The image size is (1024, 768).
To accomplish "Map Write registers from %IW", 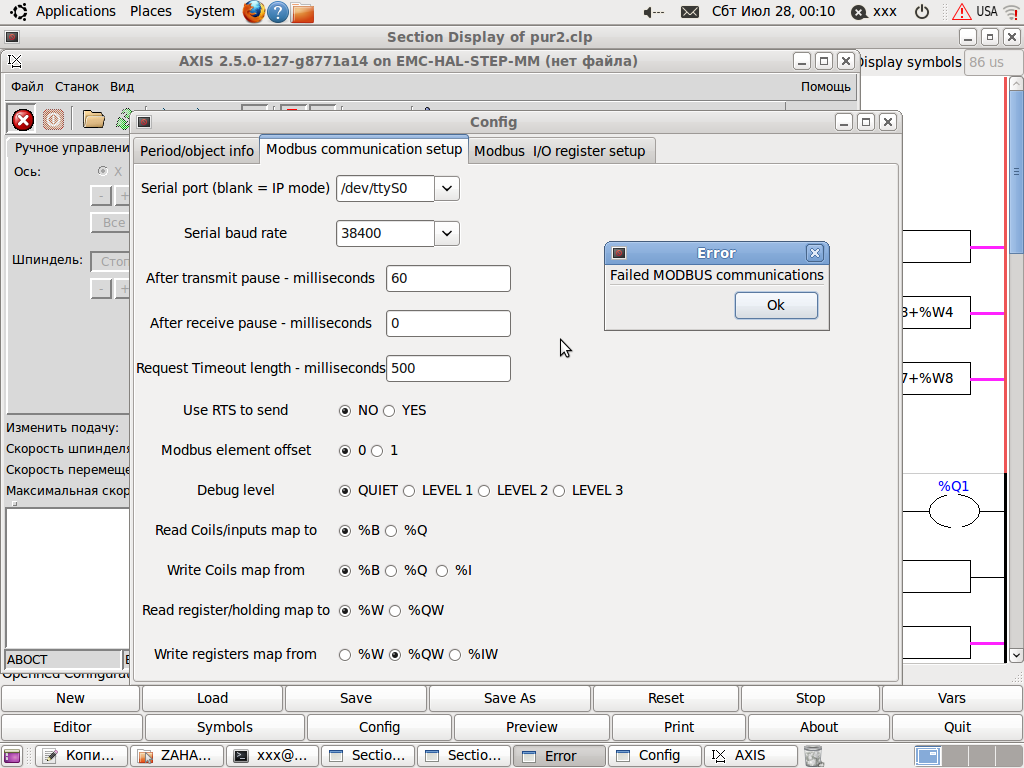I will 455,654.
